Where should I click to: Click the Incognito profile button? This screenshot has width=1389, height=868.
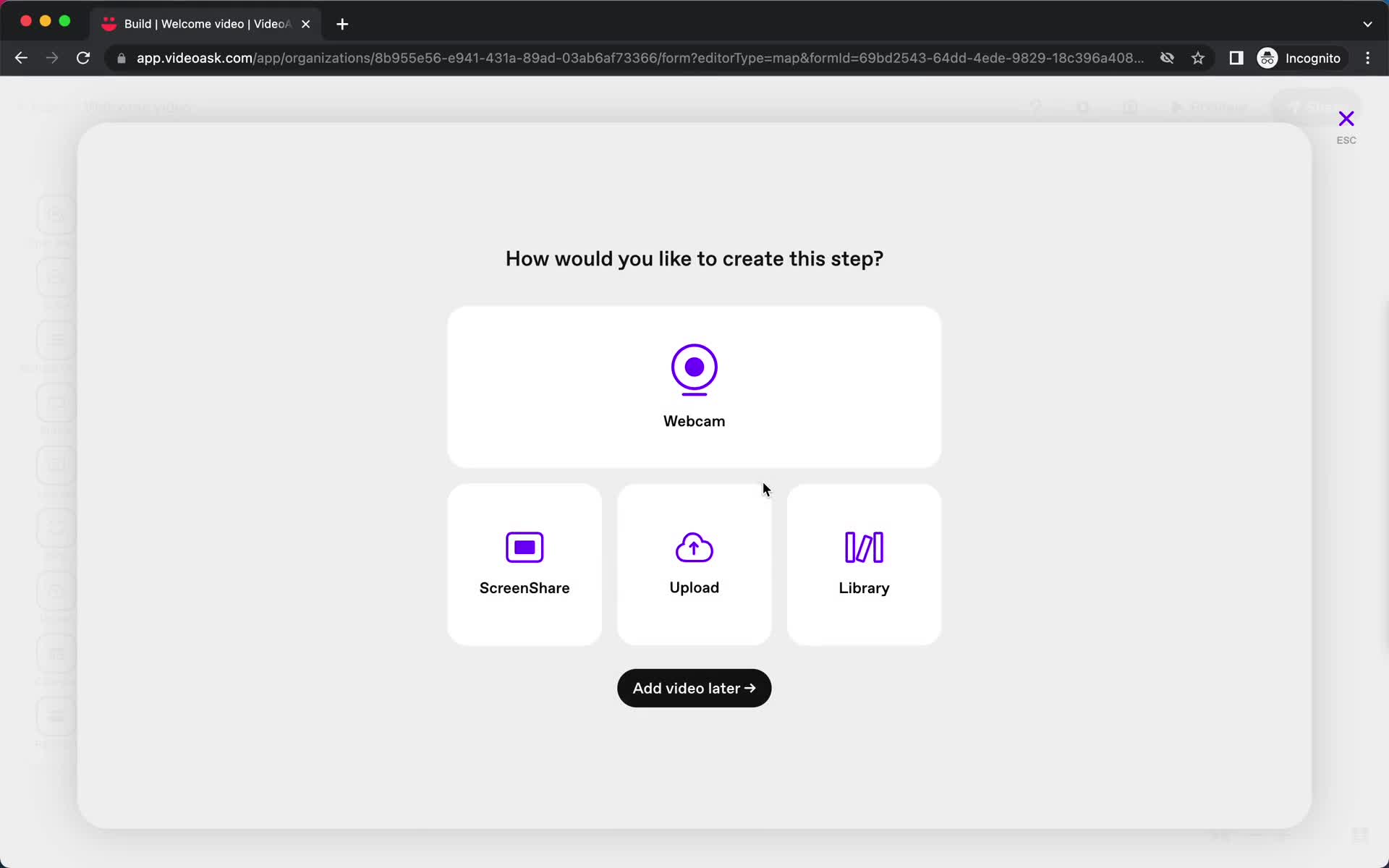click(1300, 58)
